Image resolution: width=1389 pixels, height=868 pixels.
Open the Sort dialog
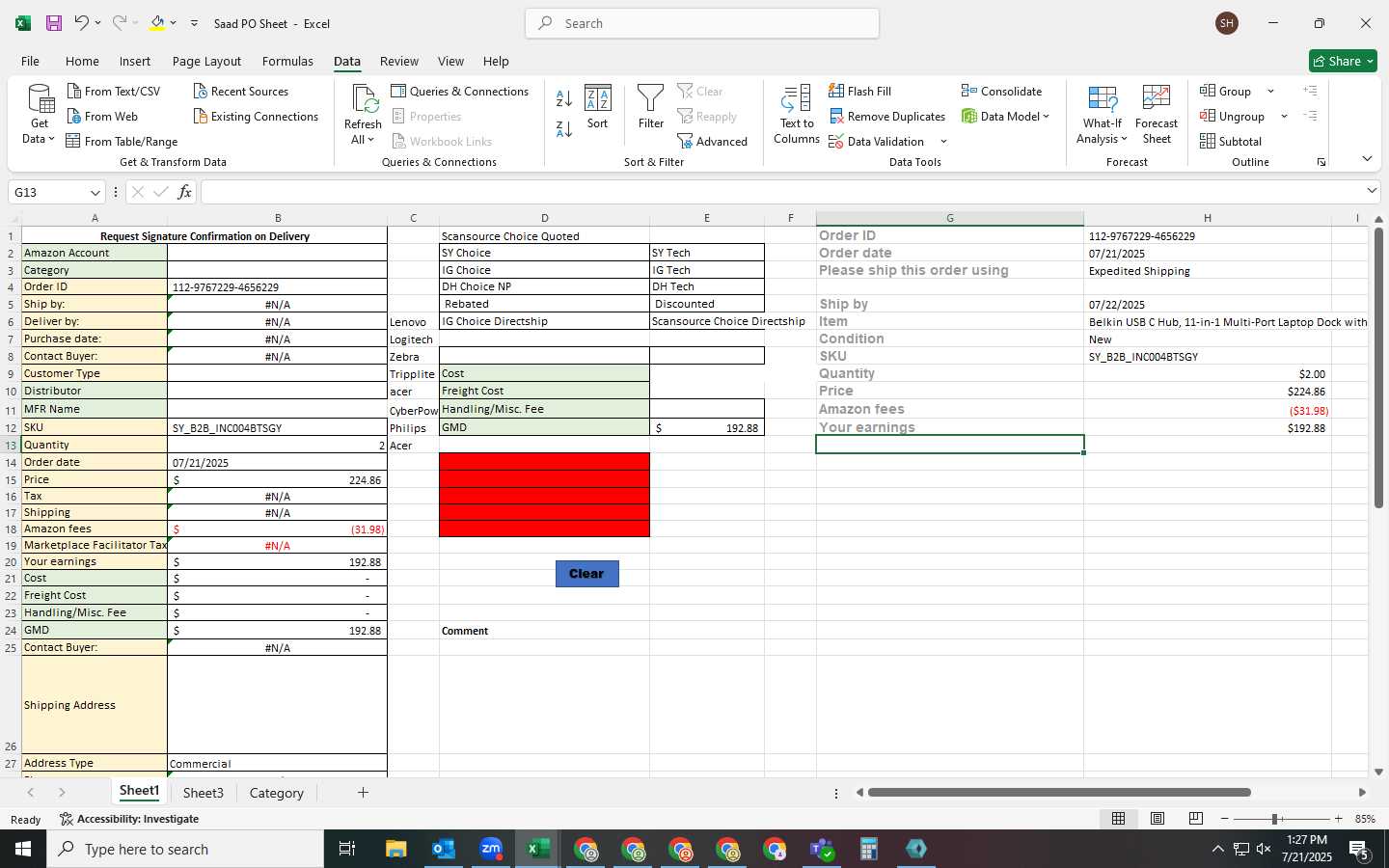(x=598, y=106)
